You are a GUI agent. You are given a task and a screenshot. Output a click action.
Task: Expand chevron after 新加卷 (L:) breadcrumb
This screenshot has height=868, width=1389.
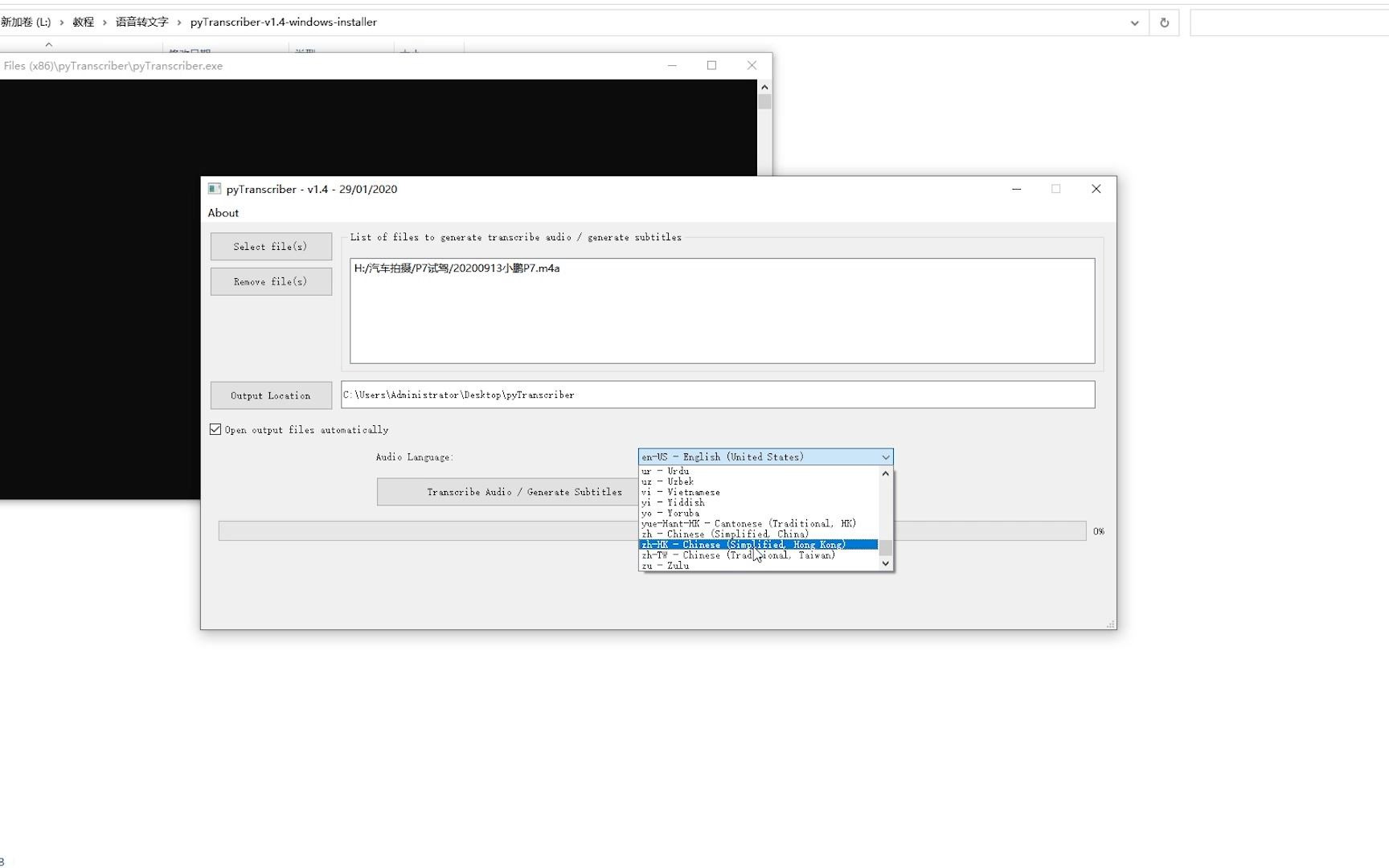click(x=62, y=23)
